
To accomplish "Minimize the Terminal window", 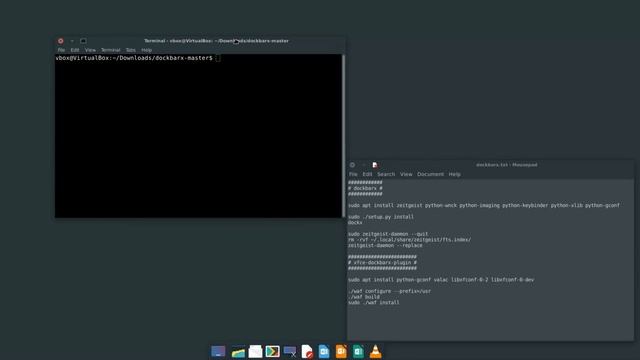I will 72,41.
